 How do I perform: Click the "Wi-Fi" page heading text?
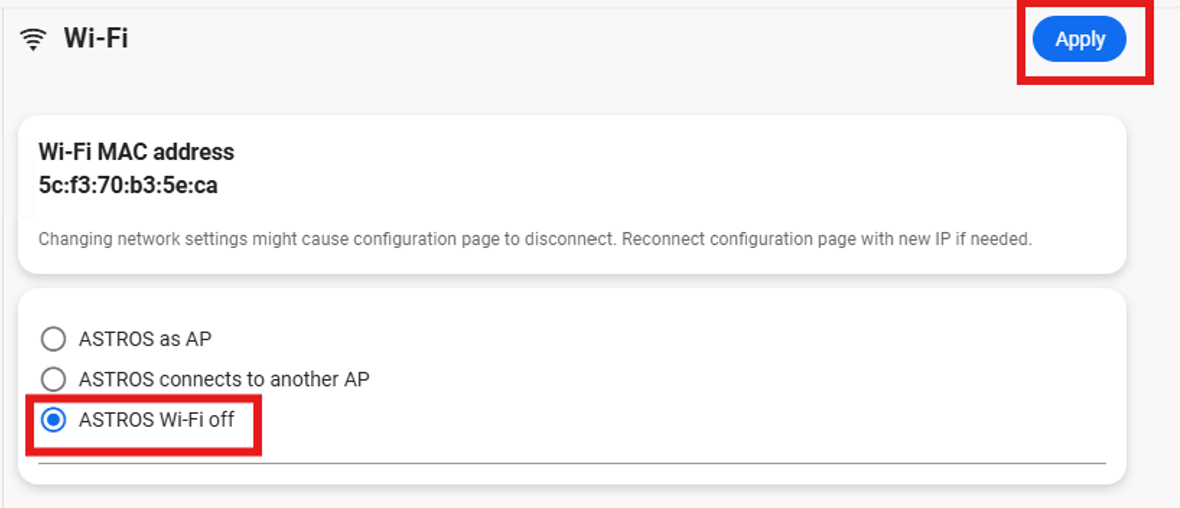96,39
